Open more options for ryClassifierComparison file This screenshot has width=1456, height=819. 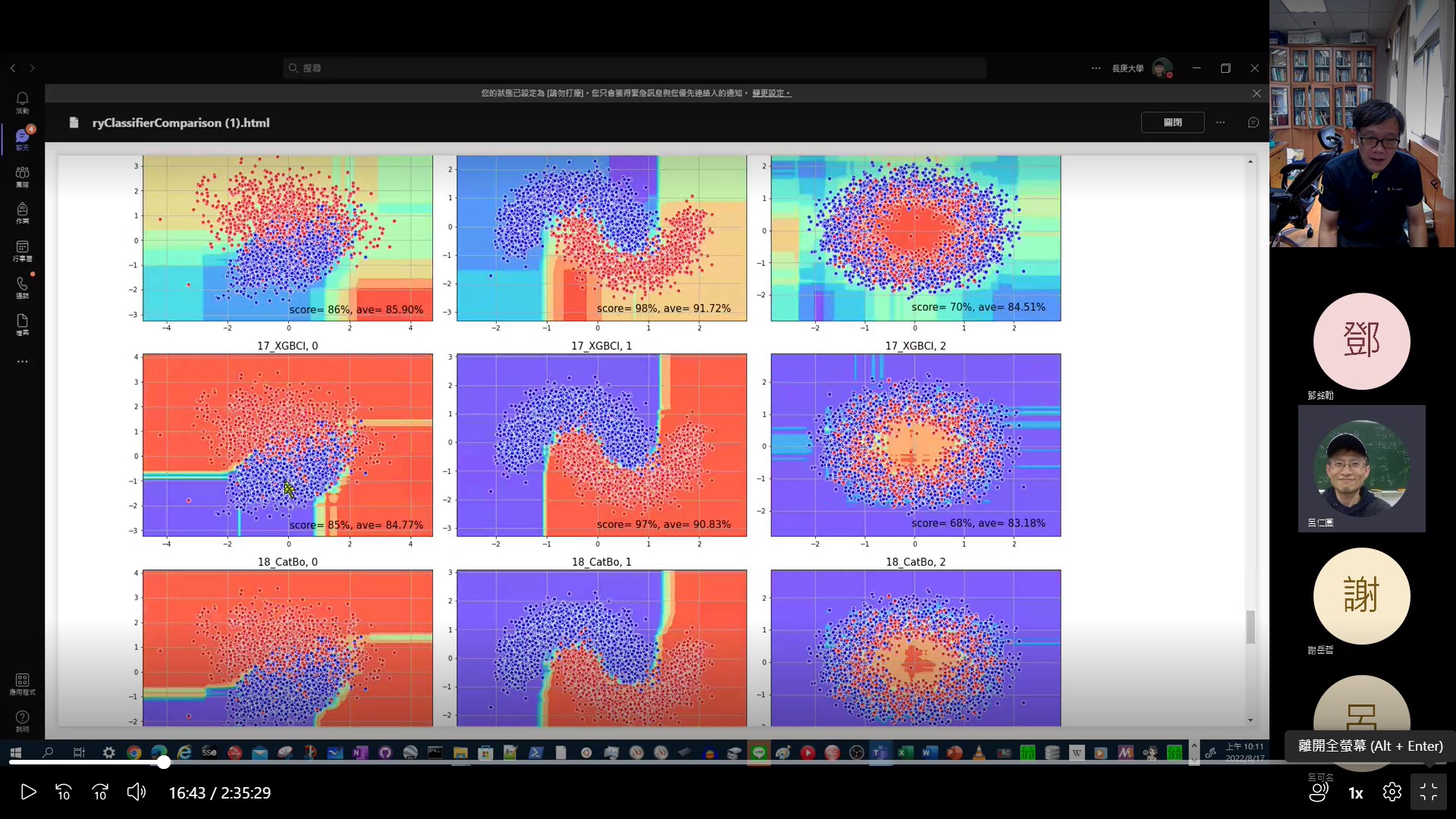click(1220, 122)
